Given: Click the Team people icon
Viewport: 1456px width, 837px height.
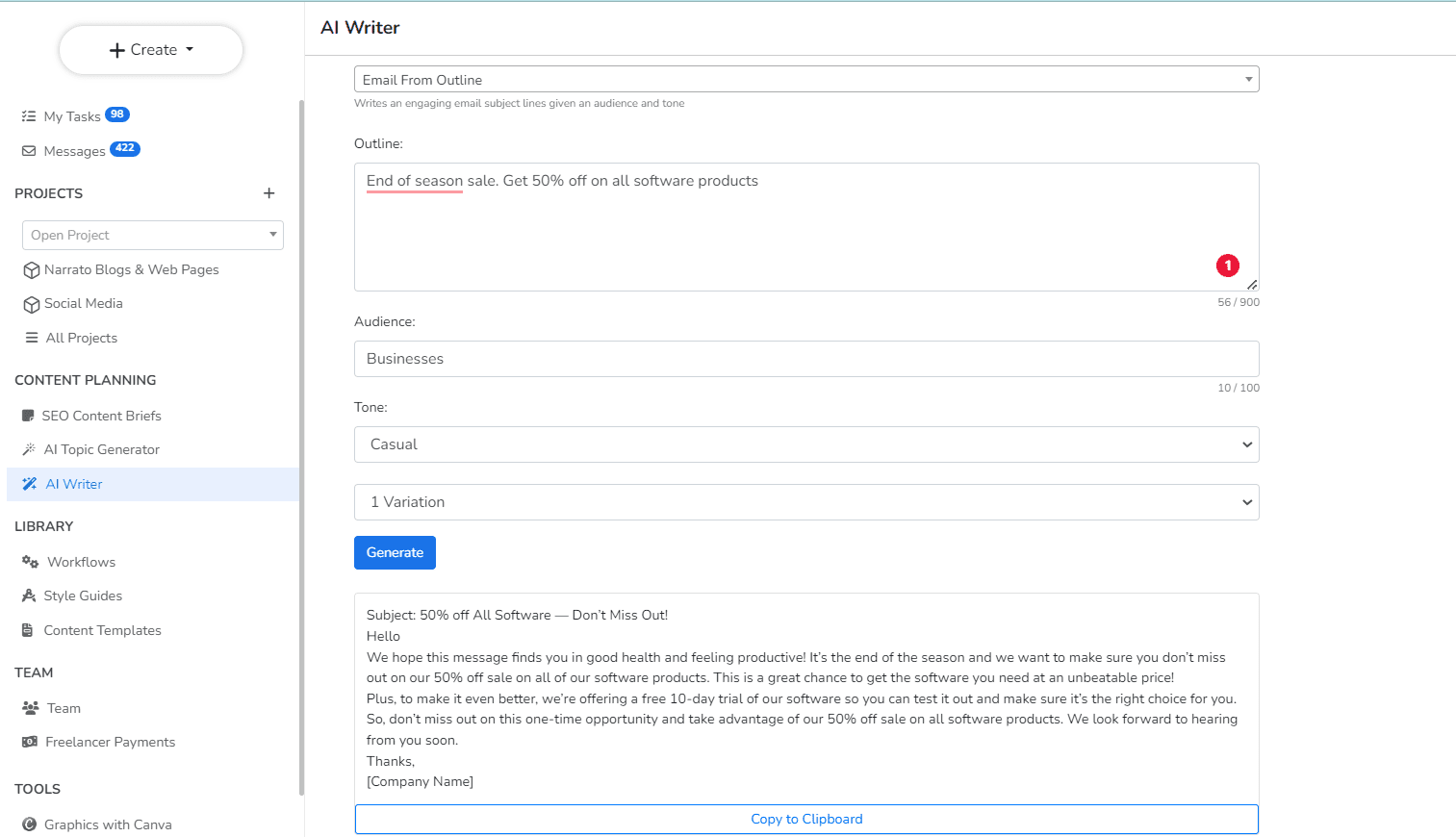Looking at the screenshot, I should coord(30,708).
